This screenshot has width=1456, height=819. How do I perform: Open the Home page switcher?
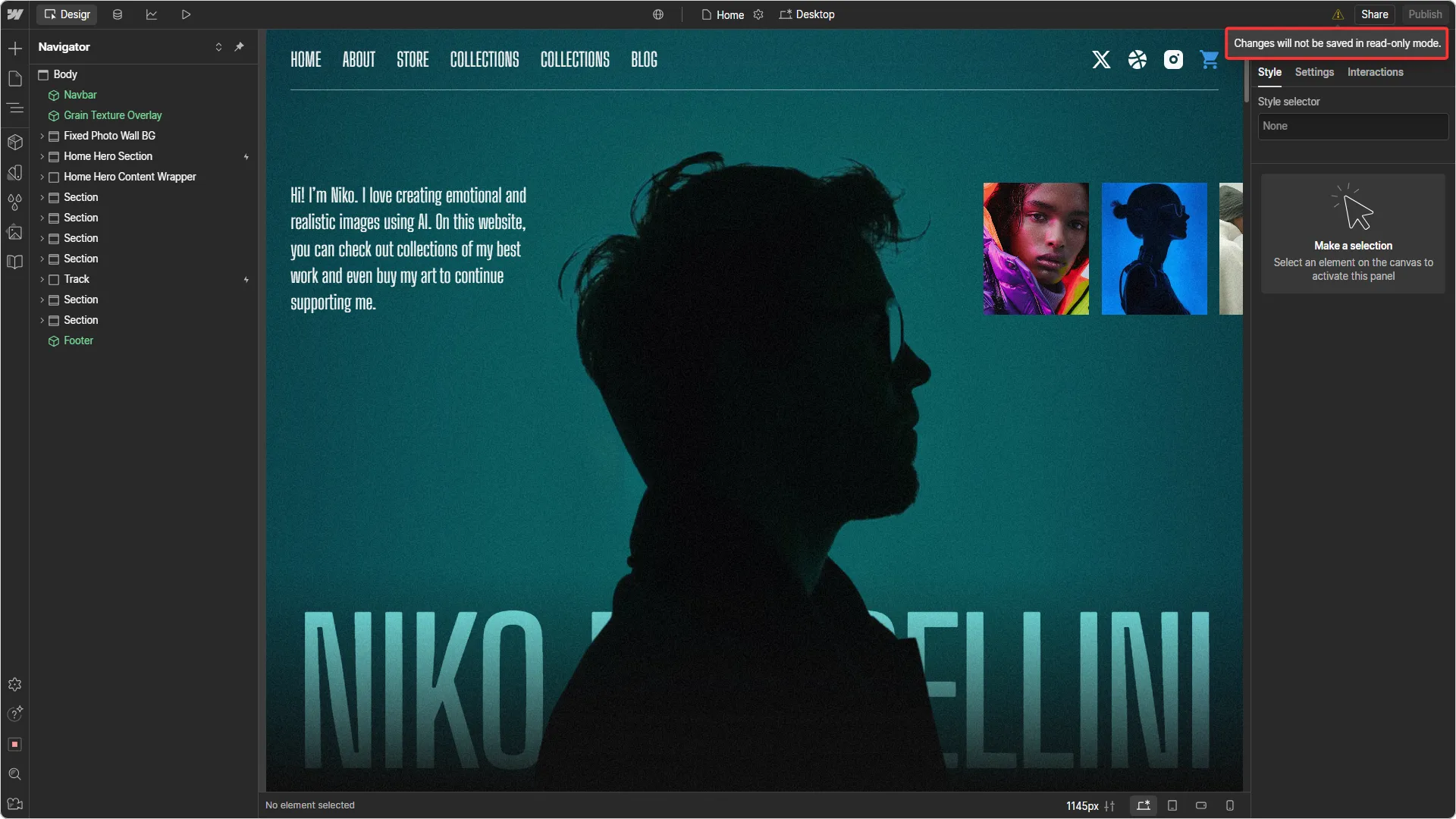coord(723,14)
